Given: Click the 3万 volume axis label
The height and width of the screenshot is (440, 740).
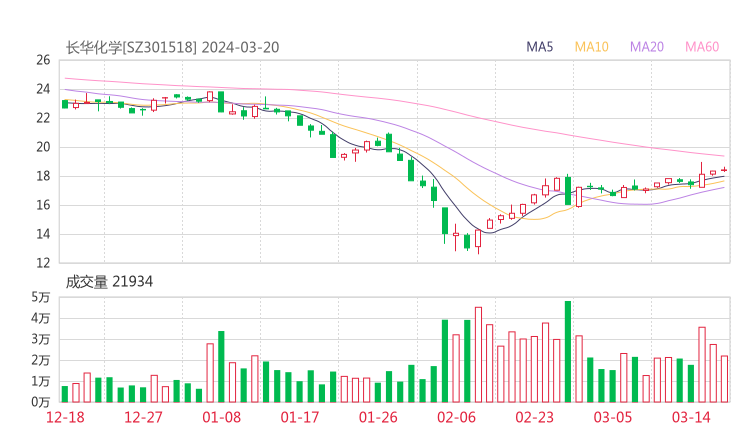Looking at the screenshot, I should click(x=41, y=339).
